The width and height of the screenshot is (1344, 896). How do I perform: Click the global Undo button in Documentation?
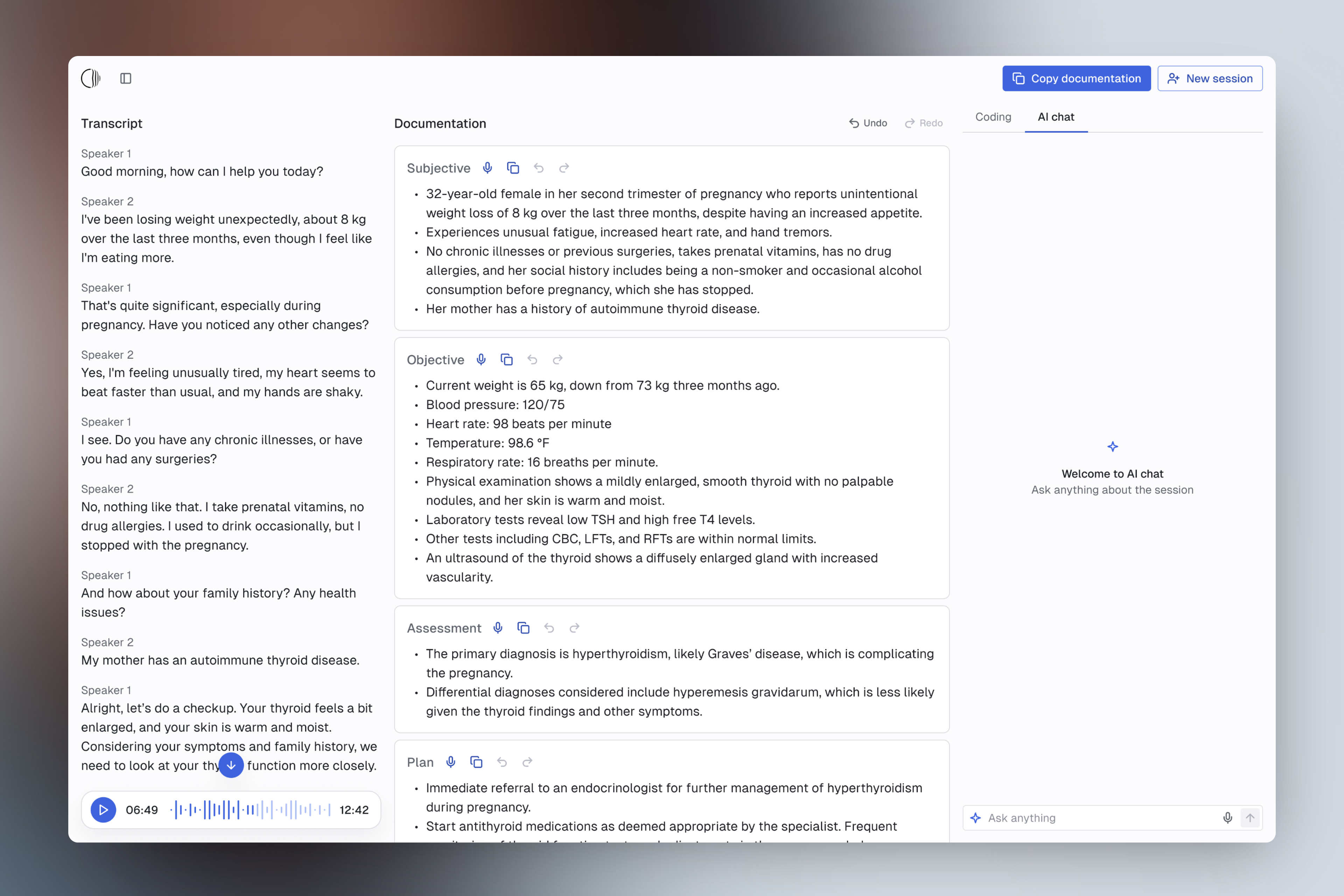tap(867, 123)
